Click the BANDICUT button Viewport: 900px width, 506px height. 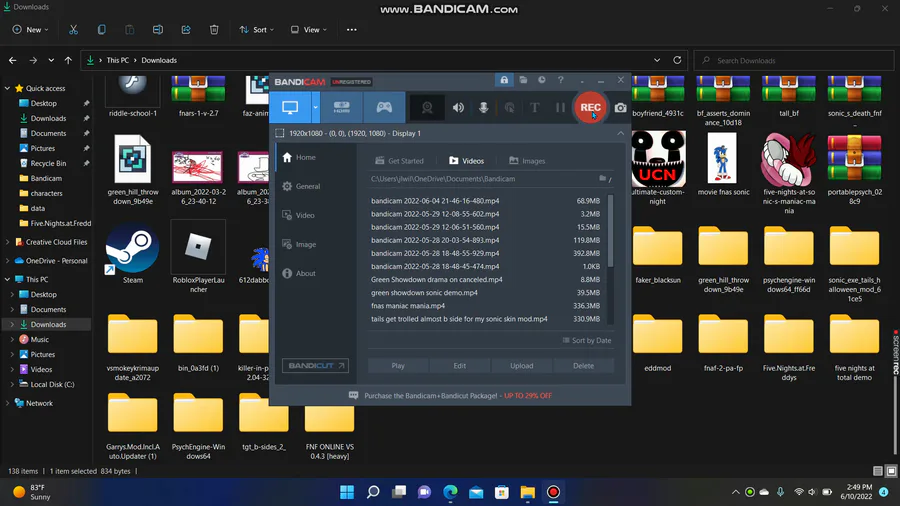point(315,365)
